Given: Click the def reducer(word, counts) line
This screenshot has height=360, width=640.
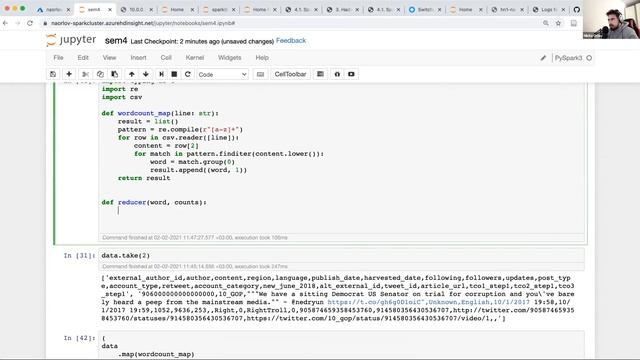Looking at the screenshot, I should coord(154,202).
